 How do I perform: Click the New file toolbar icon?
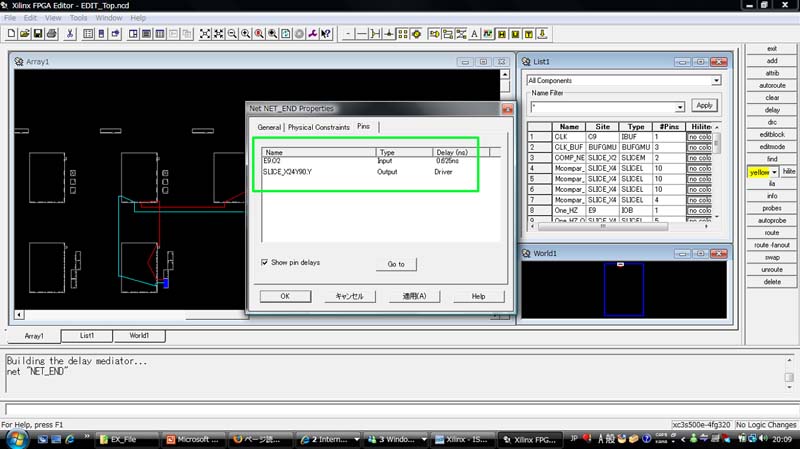[x=11, y=34]
